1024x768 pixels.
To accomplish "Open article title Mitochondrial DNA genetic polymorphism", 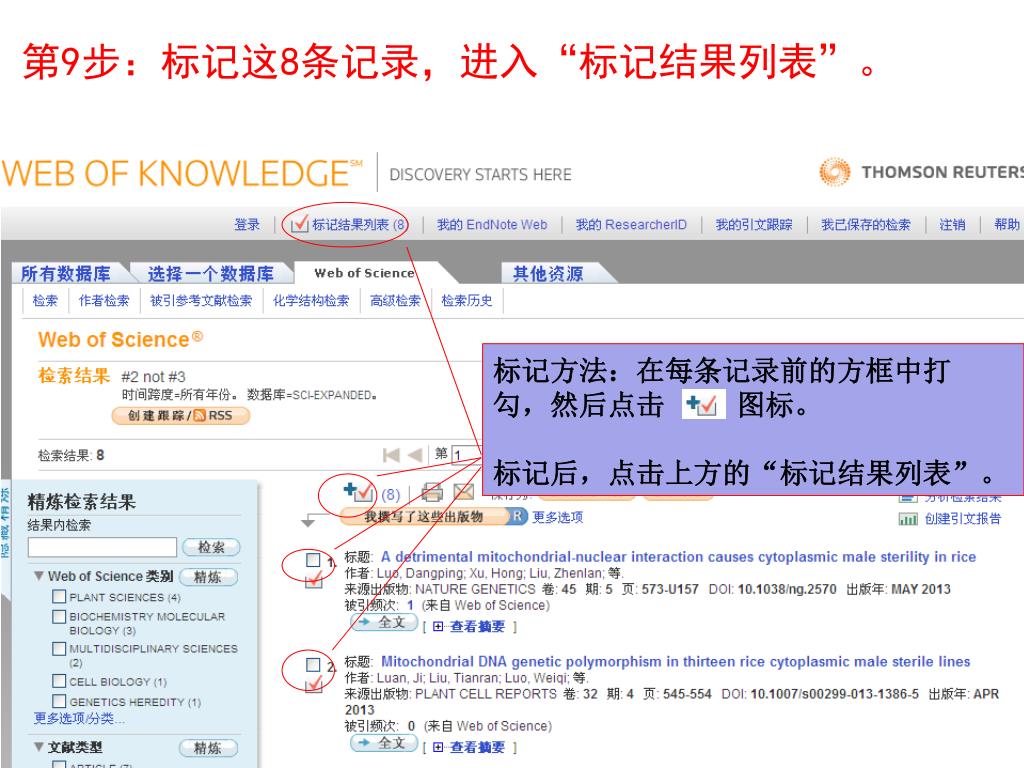I will (x=675, y=662).
